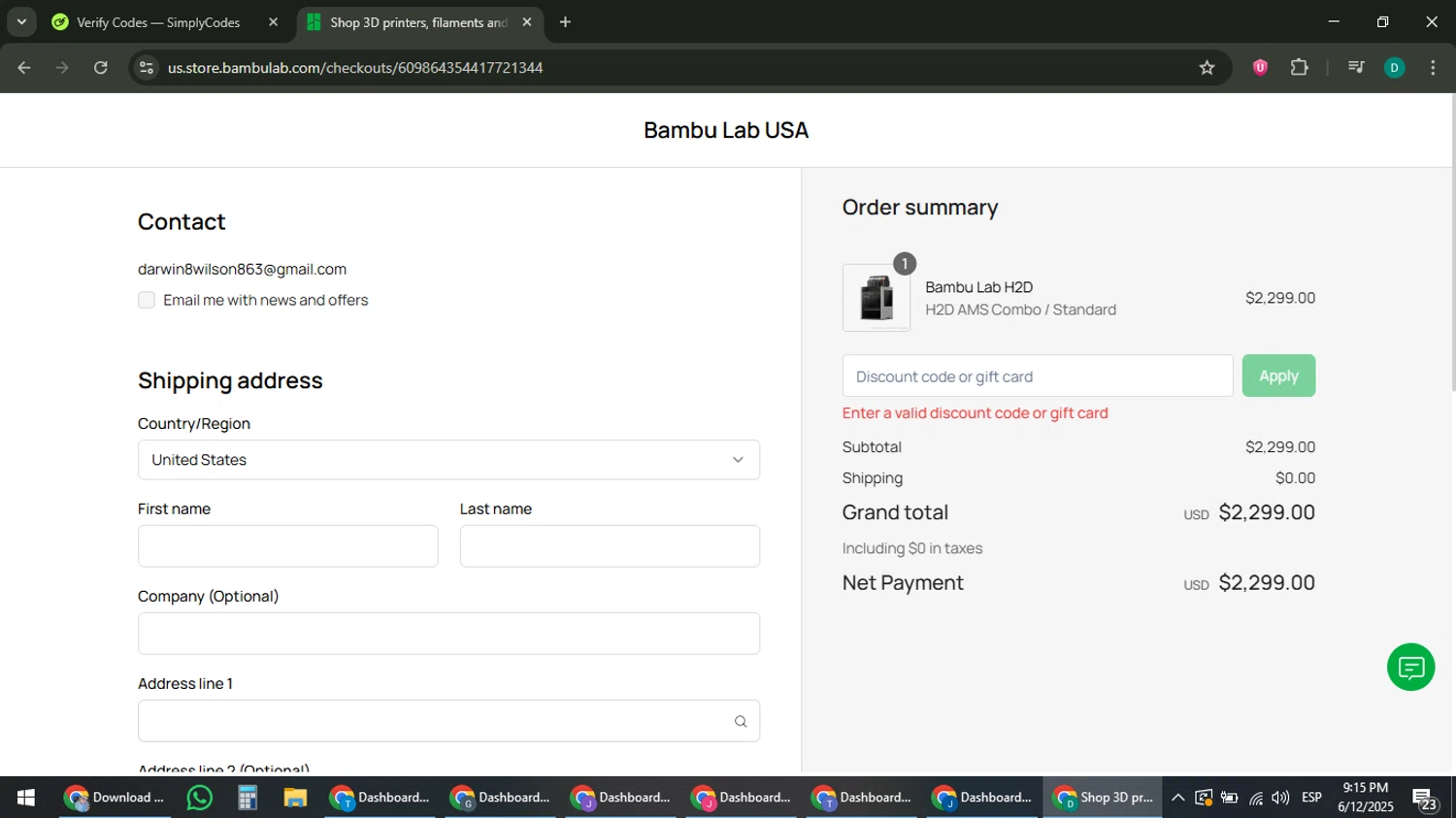
Task: Open the media control icon in toolbar
Action: coord(1356,68)
